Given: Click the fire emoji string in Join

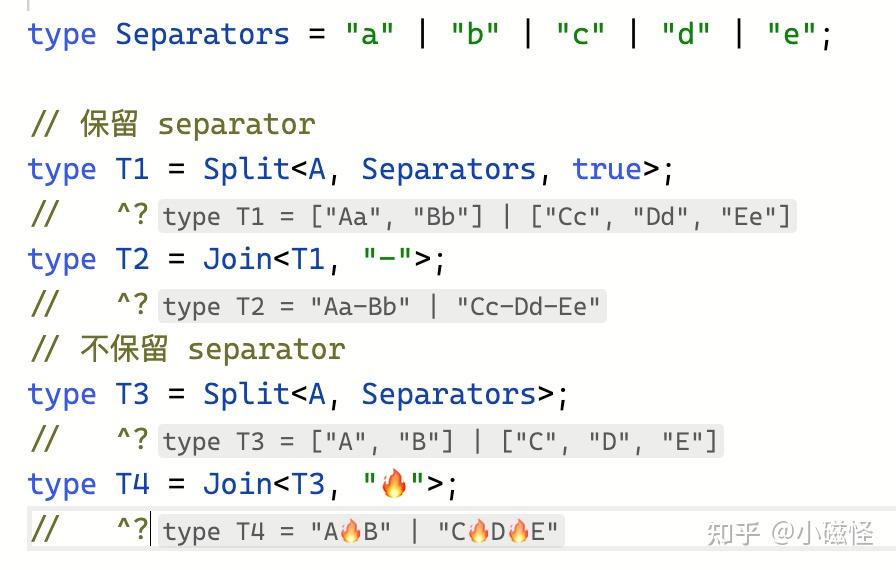Looking at the screenshot, I should (395, 485).
